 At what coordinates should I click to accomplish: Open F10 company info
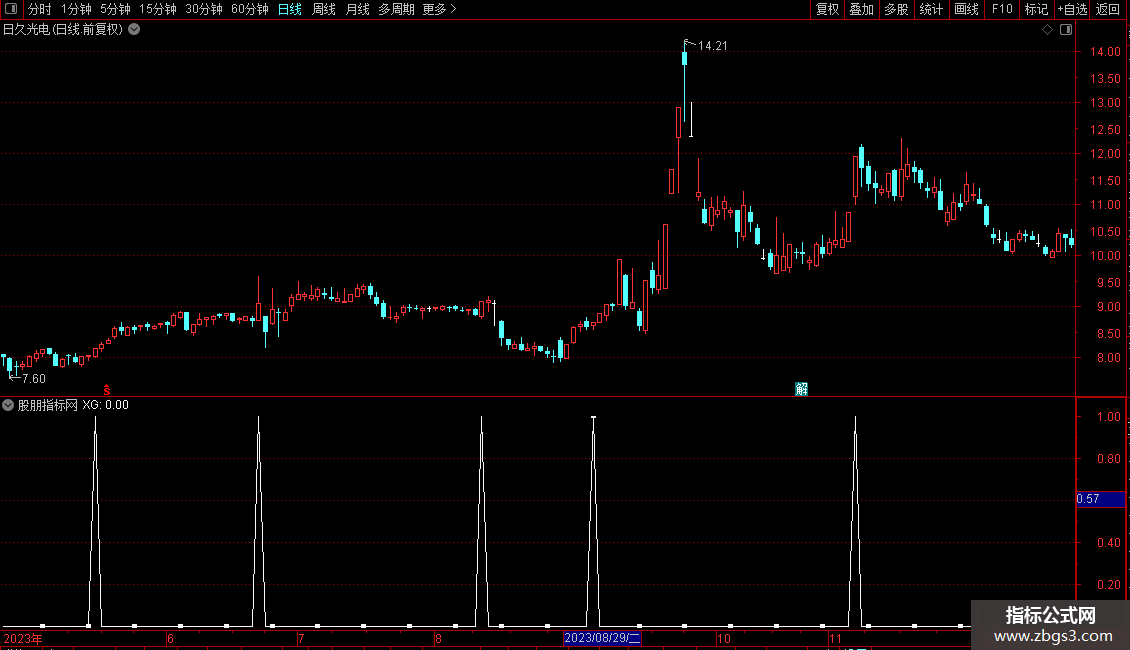1002,9
